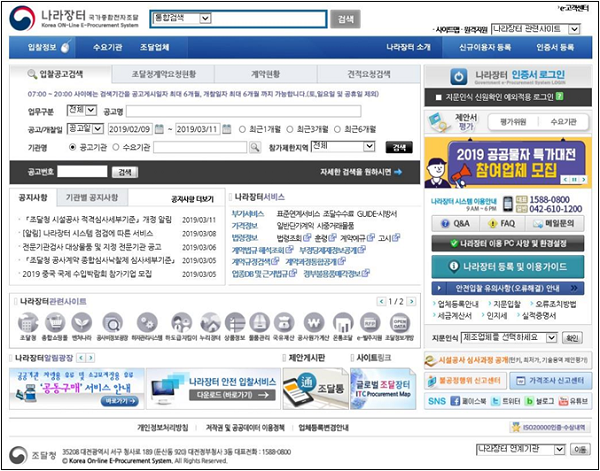Show previous 알림광장 banner
The image size is (600, 471).
coord(81,358)
